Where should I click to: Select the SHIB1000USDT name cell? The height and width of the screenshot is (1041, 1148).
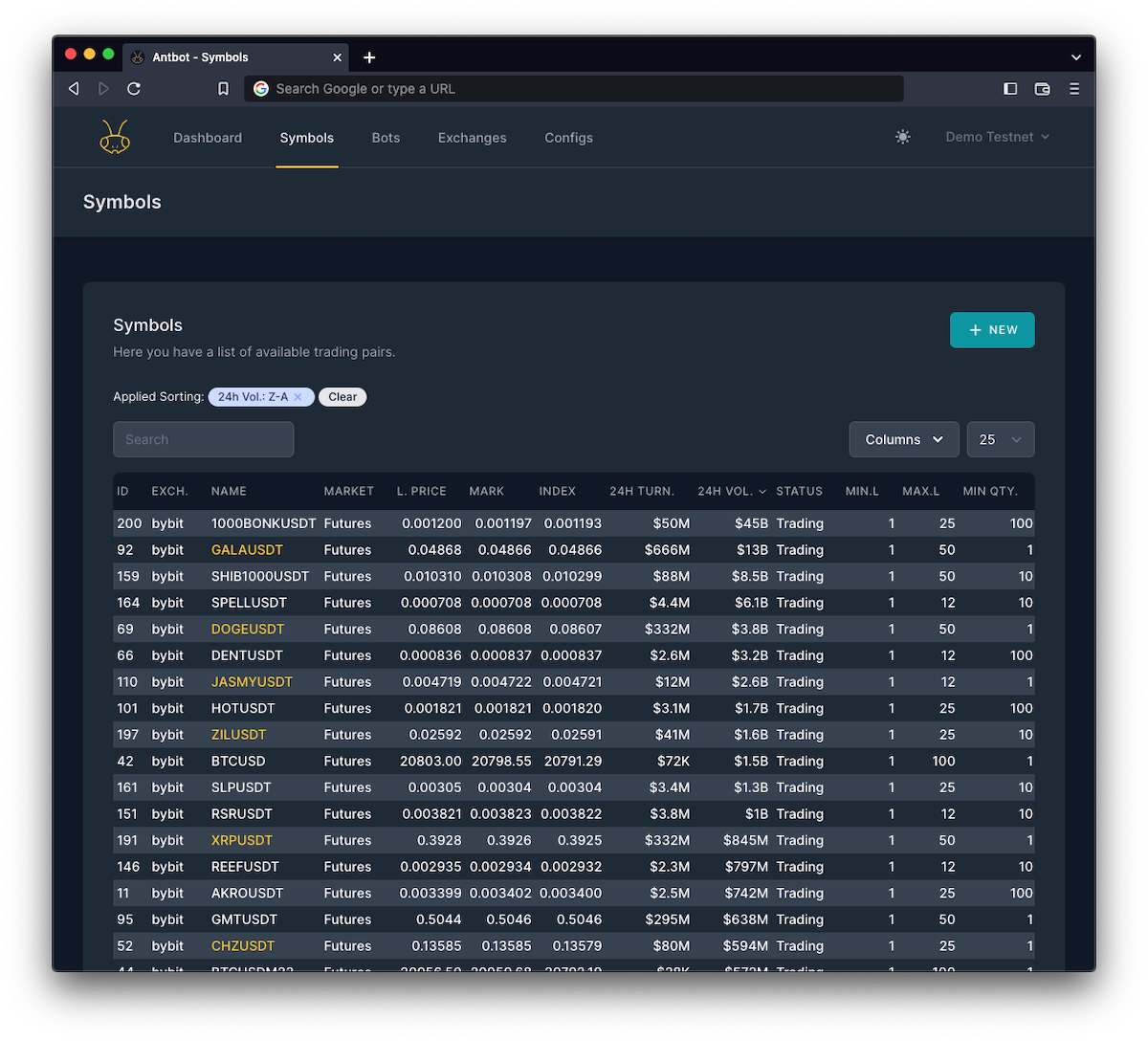point(260,576)
